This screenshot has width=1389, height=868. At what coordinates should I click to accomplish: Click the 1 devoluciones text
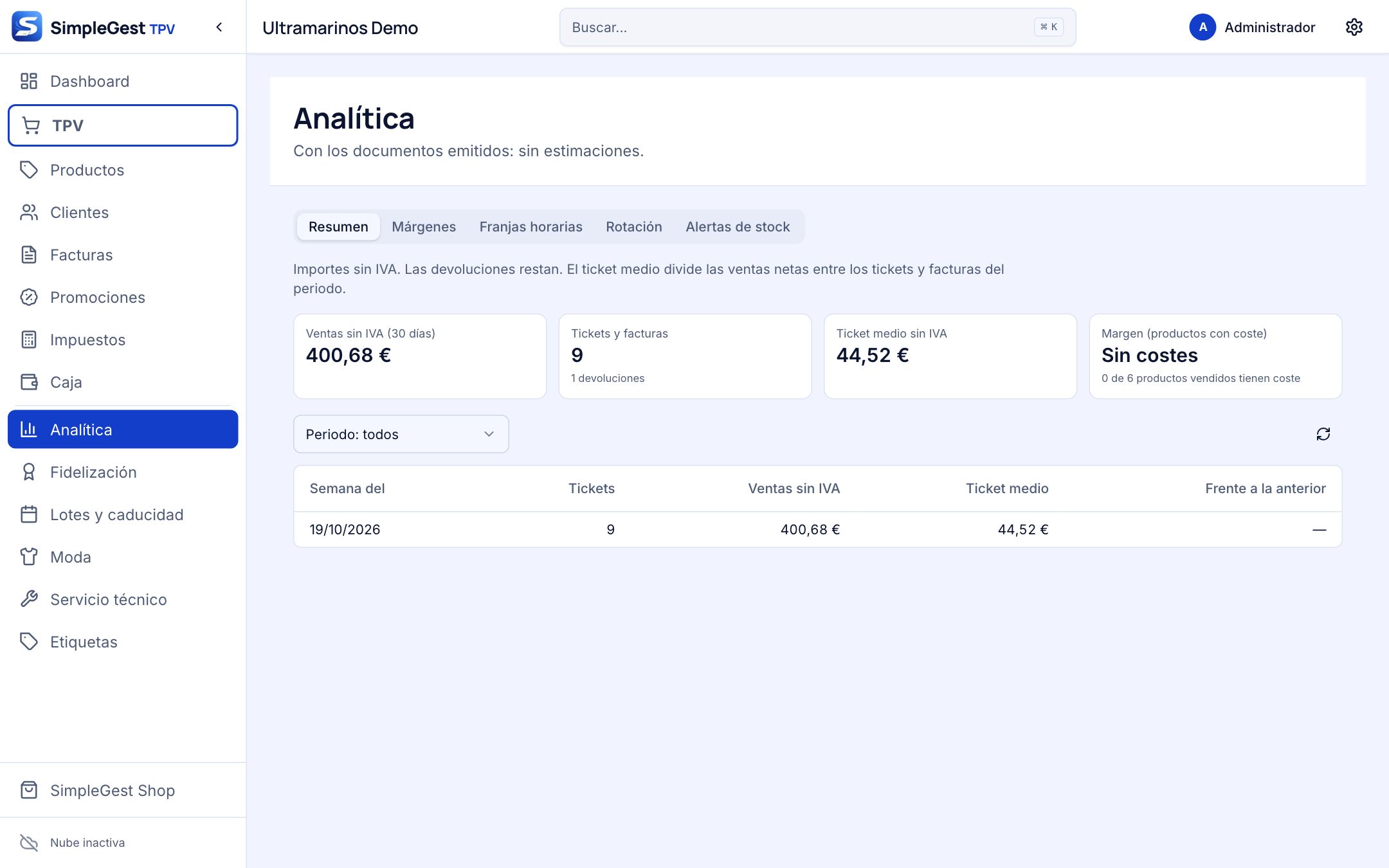608,378
